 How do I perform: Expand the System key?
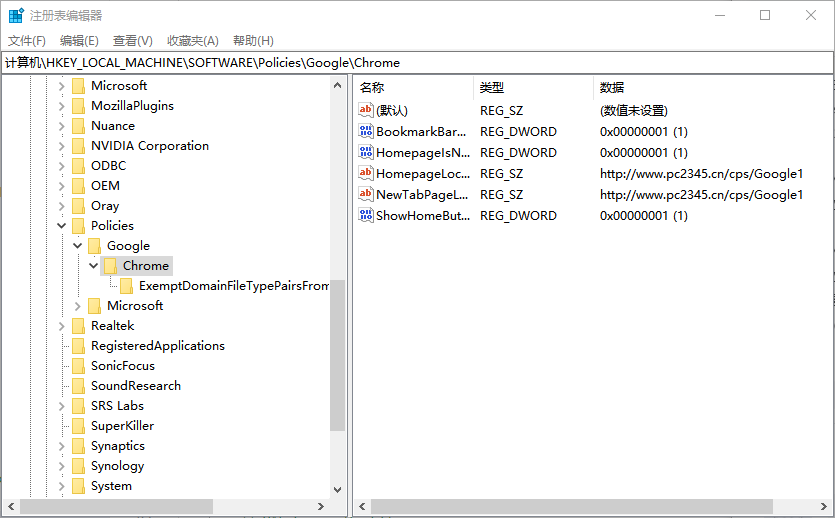[61, 487]
